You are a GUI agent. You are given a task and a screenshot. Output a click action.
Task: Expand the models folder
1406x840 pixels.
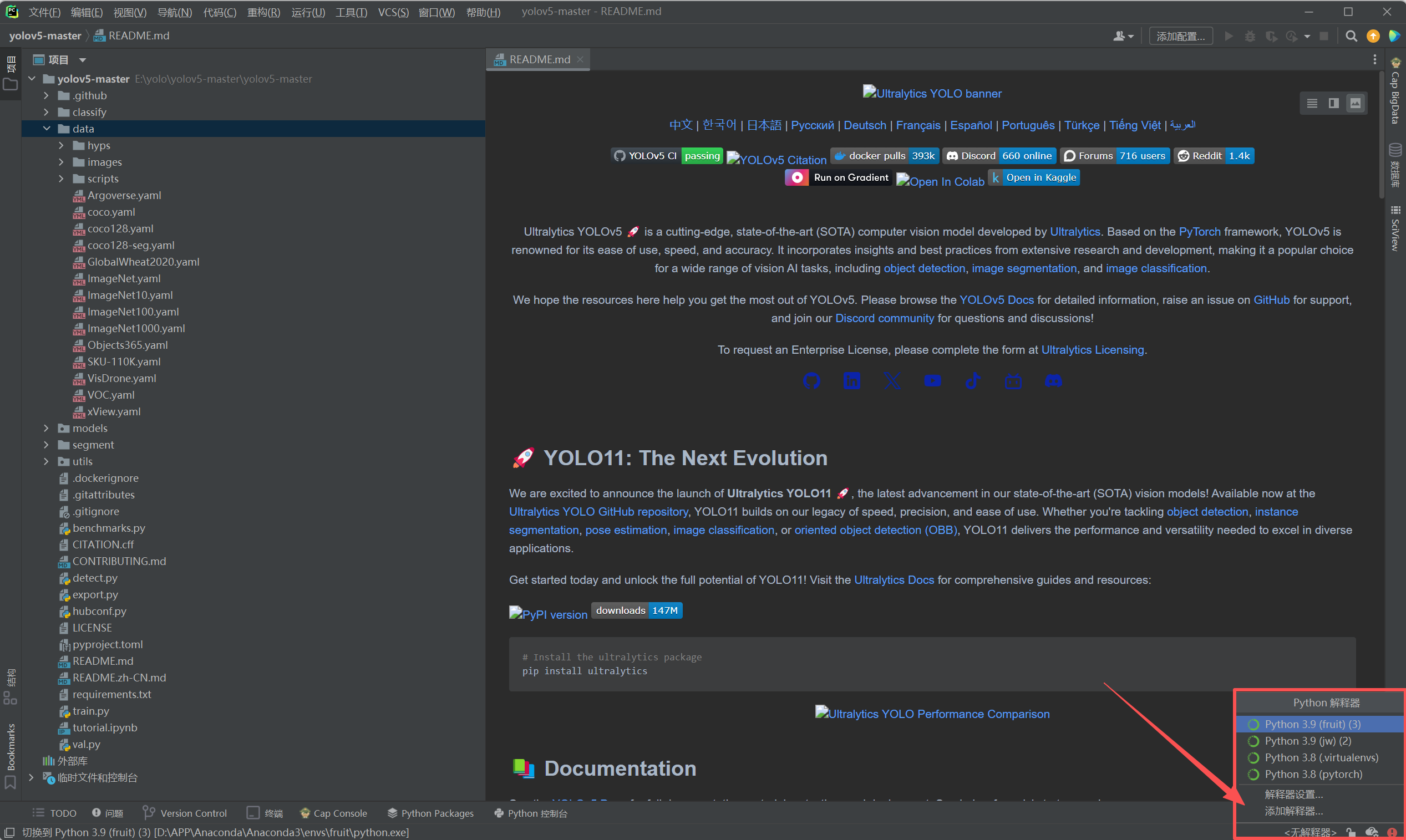coord(47,428)
